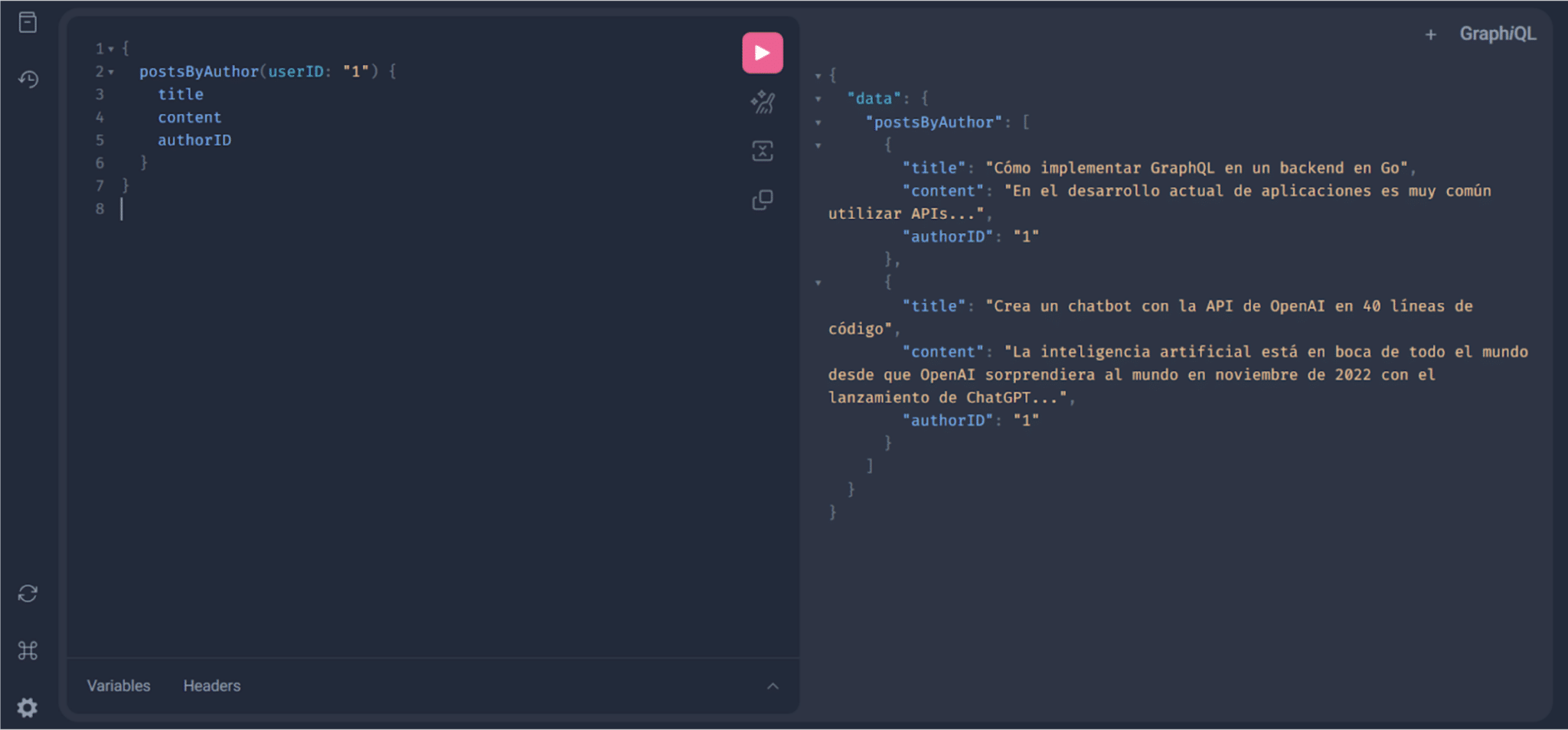Re-fetch the GraphQL schema
The width and height of the screenshot is (1568, 730).
pyautogui.click(x=28, y=593)
